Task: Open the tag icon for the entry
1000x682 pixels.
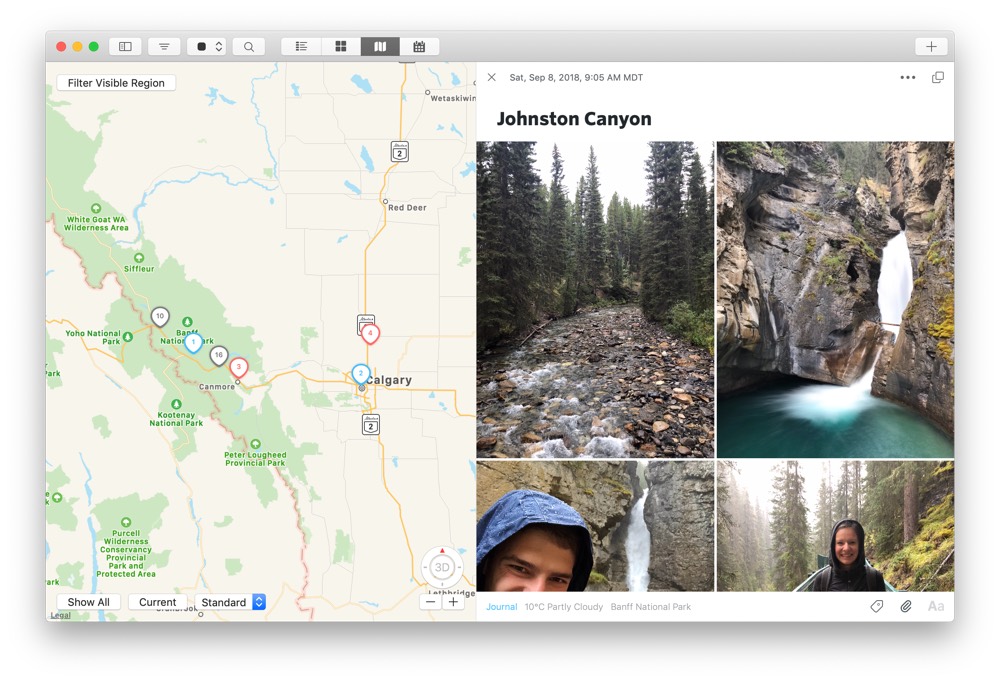Action: (x=877, y=606)
